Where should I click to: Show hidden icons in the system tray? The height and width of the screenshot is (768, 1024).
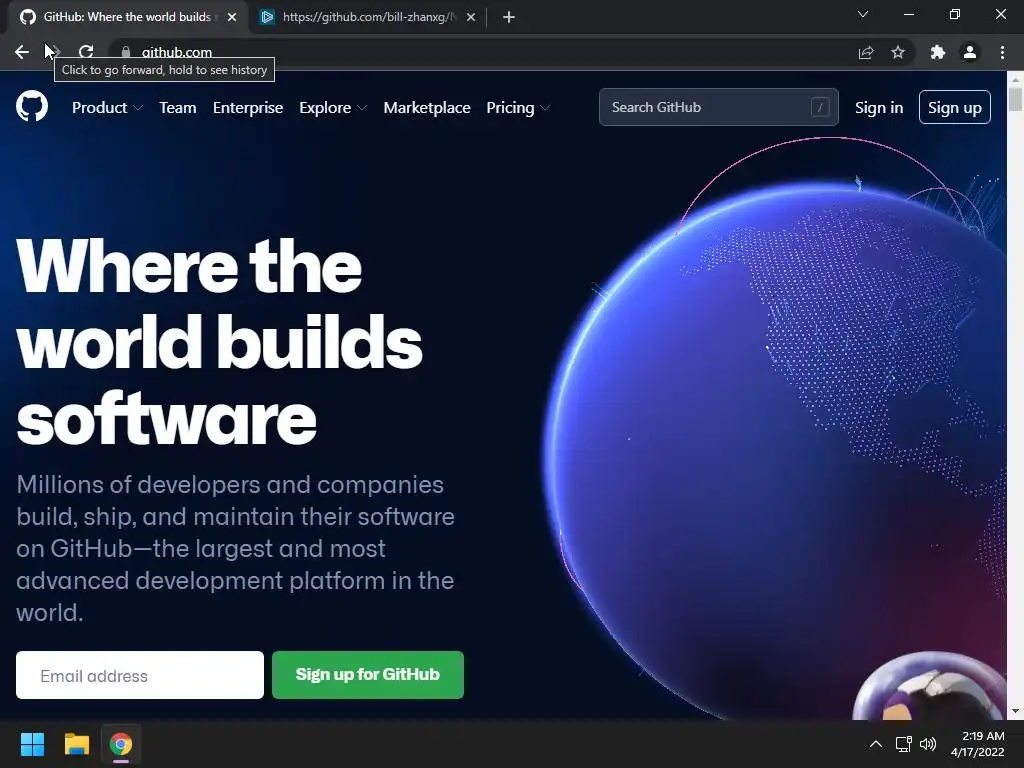pos(876,744)
